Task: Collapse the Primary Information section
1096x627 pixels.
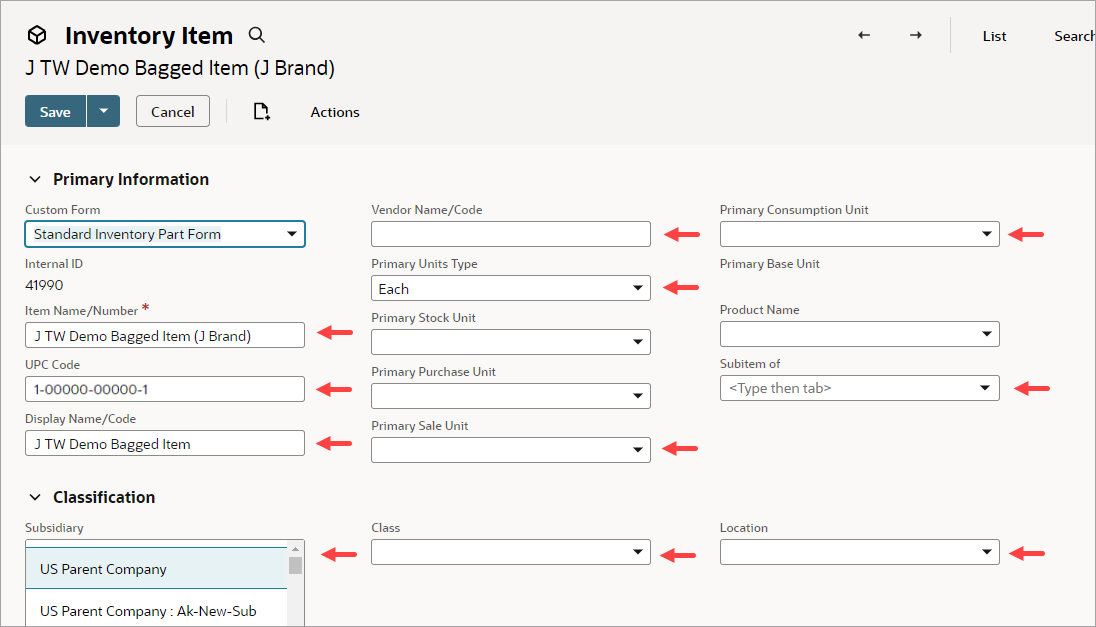Action: [35, 180]
